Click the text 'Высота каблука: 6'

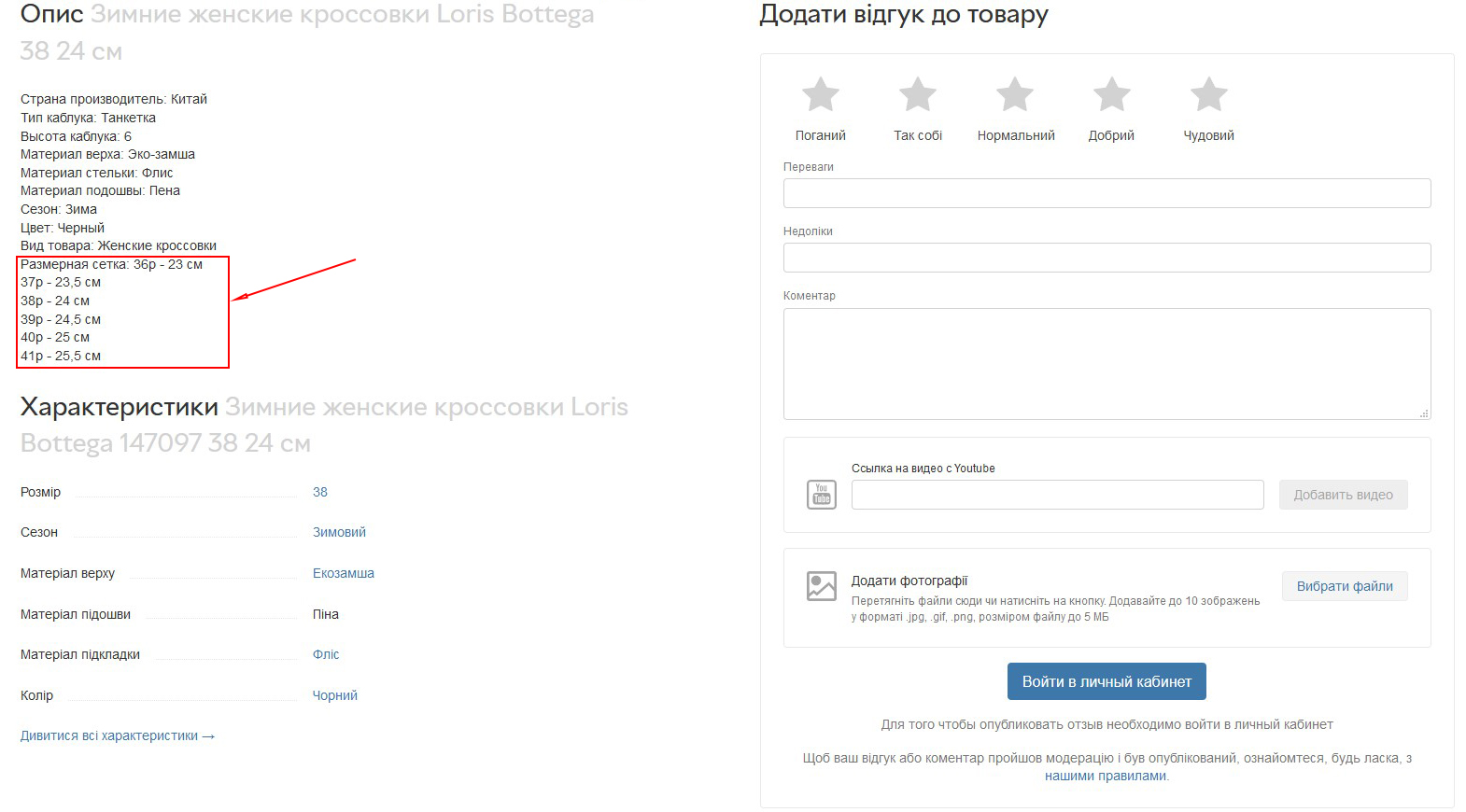(76, 136)
